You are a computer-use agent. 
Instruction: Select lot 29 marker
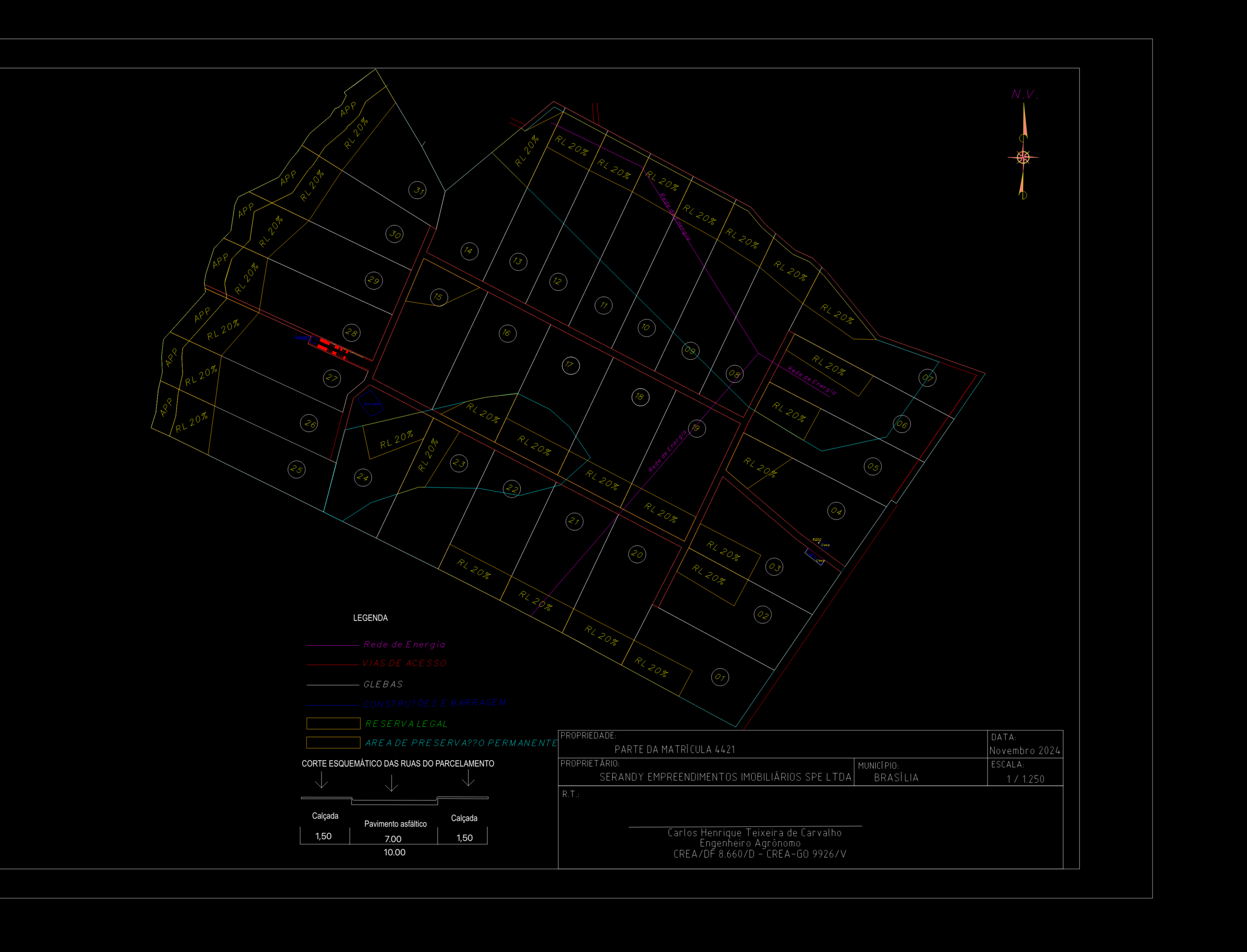[x=374, y=280]
